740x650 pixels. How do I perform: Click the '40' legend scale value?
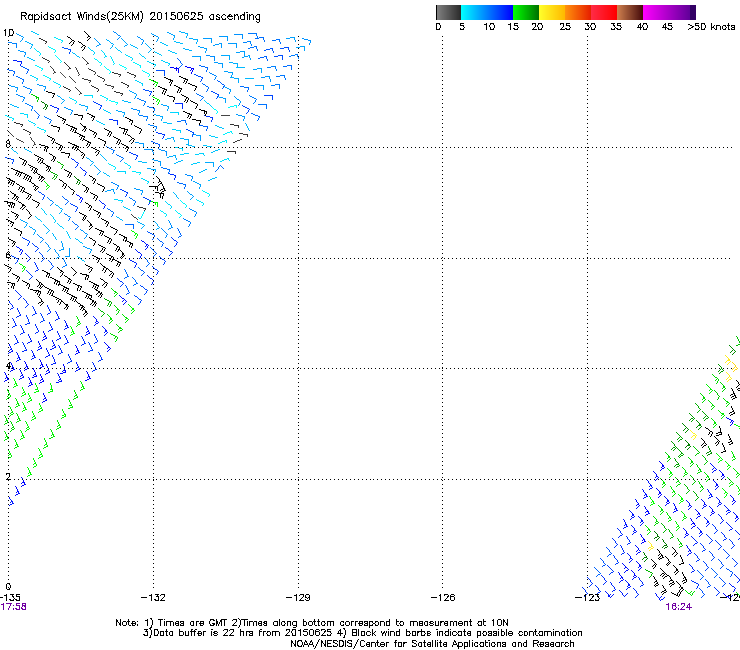click(x=642, y=27)
